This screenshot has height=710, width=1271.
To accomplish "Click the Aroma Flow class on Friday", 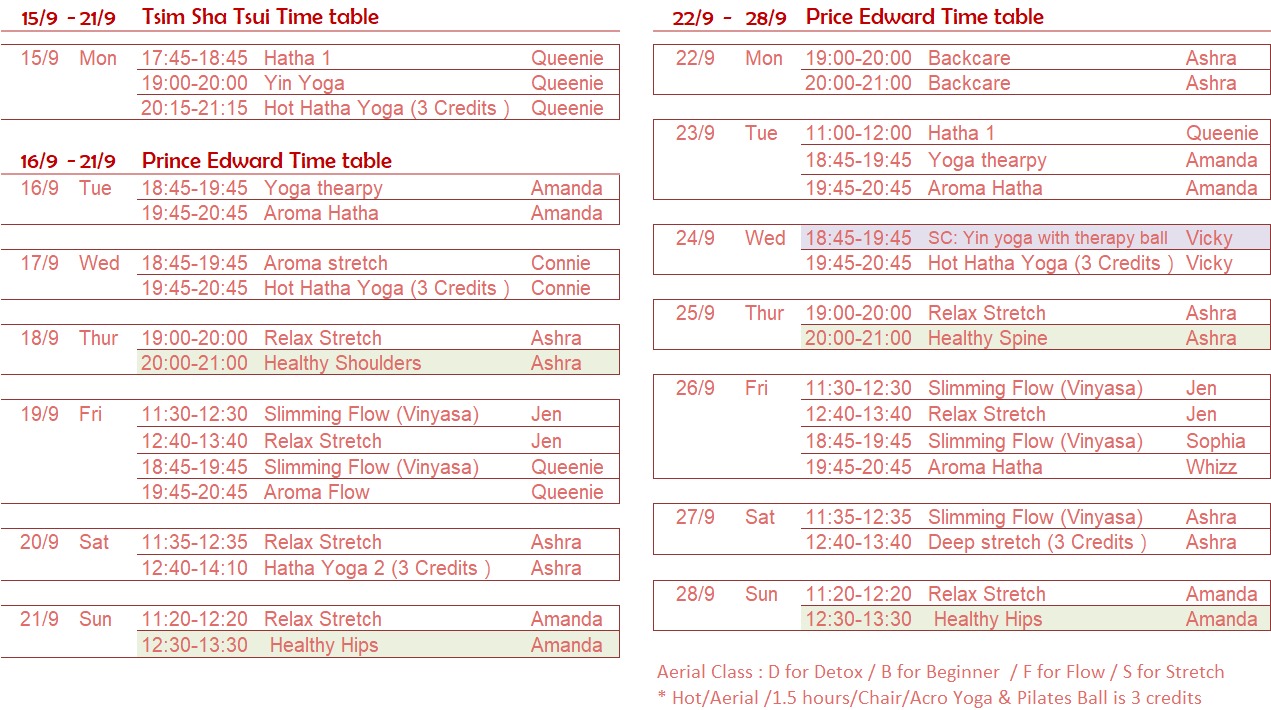I will click(378, 492).
